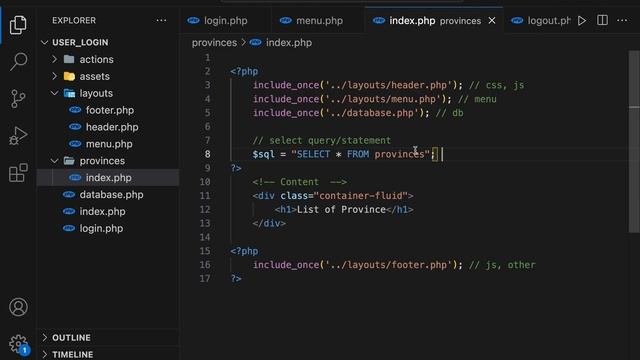Select the actions folder row
Screen dimensions: 640x360
click(x=108, y=59)
